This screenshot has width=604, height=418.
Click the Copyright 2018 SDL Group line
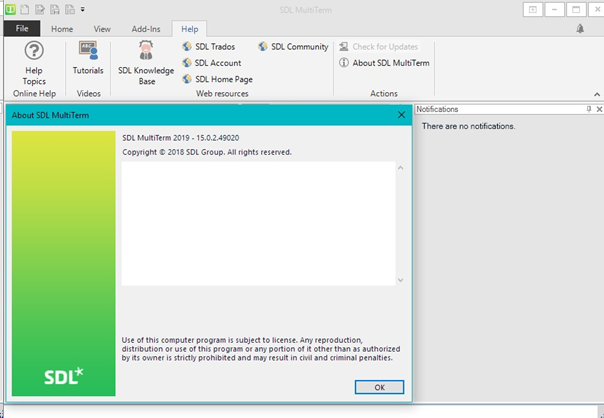click(x=207, y=152)
